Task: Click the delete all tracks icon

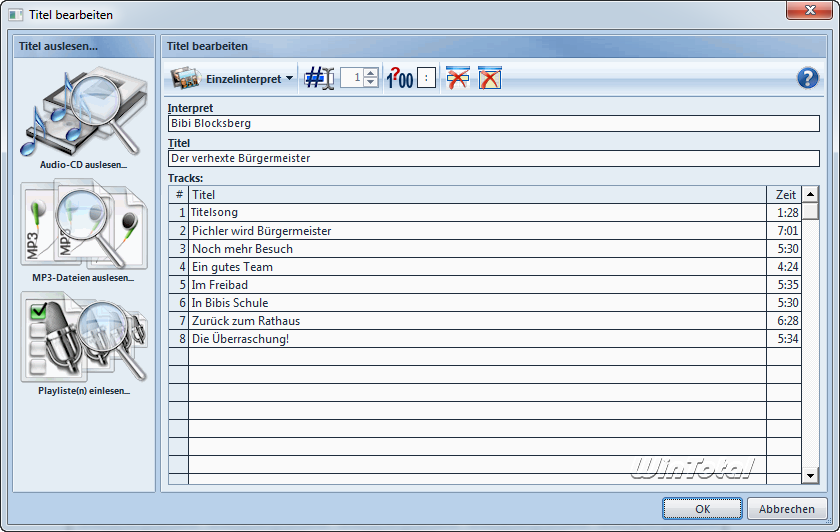Action: (490, 78)
